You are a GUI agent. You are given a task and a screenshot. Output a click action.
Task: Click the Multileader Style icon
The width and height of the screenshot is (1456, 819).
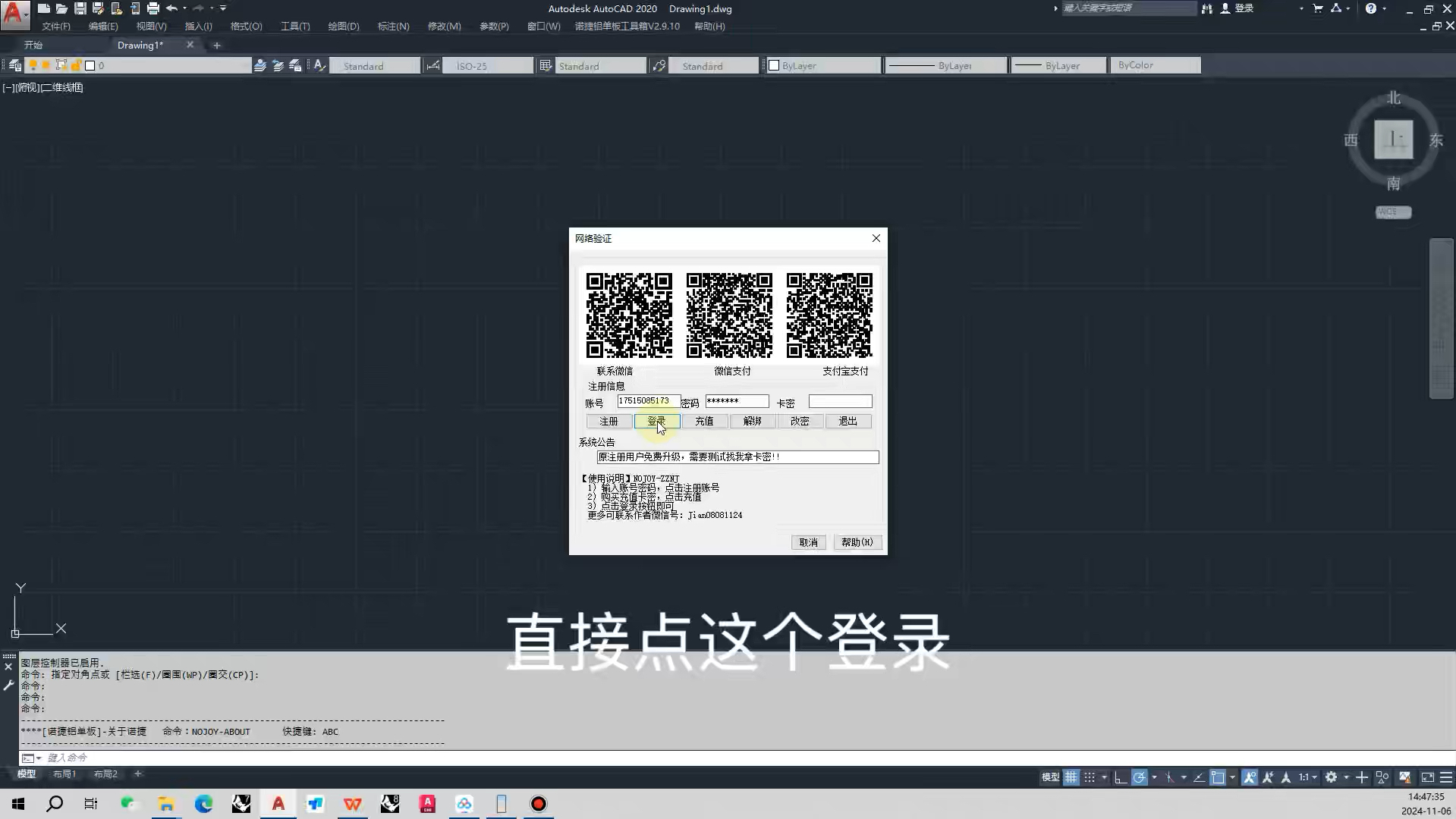click(659, 65)
